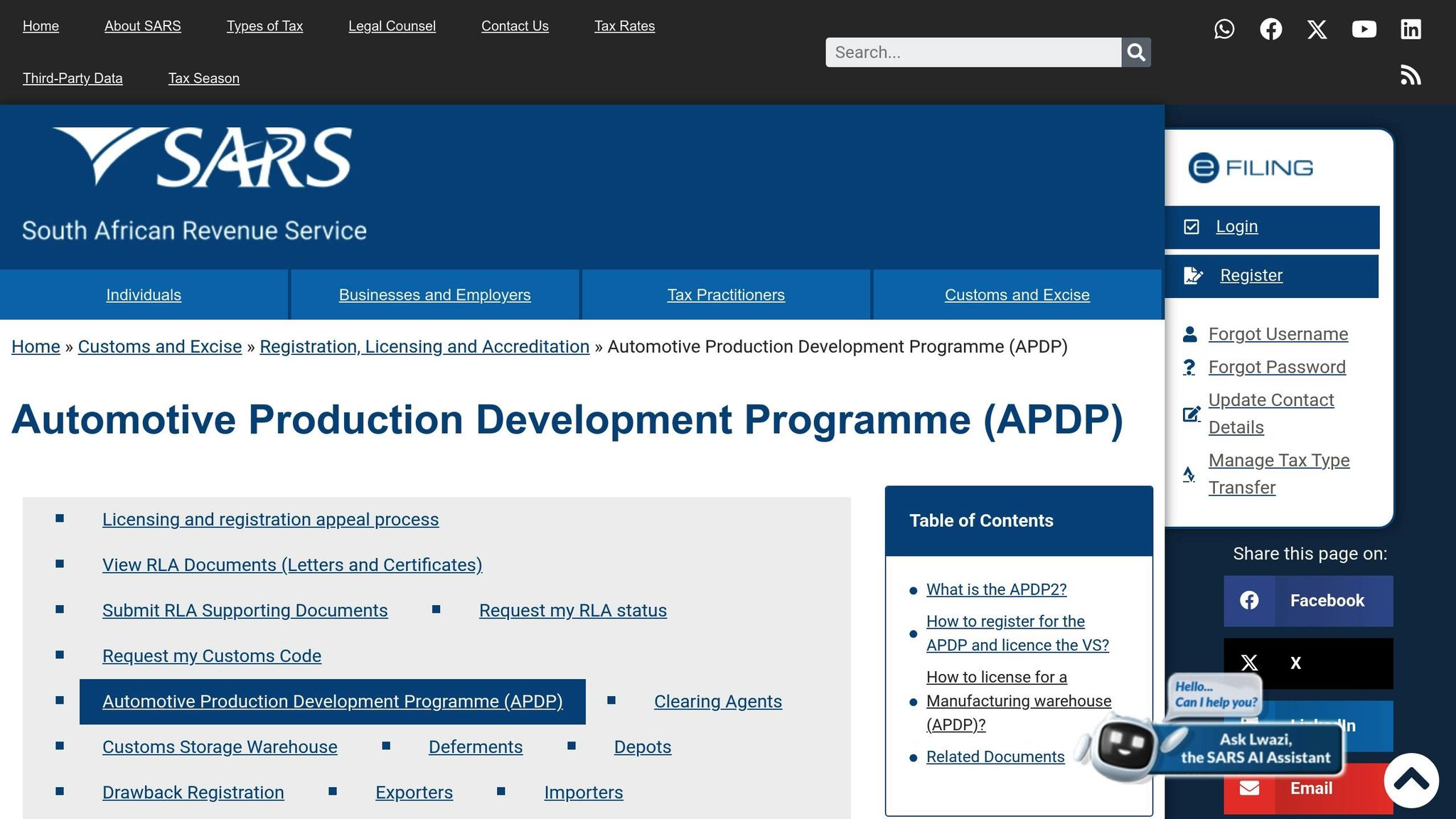Click the X (Twitter) icon in header
Viewport: 1456px width, 819px height.
coord(1317,29)
